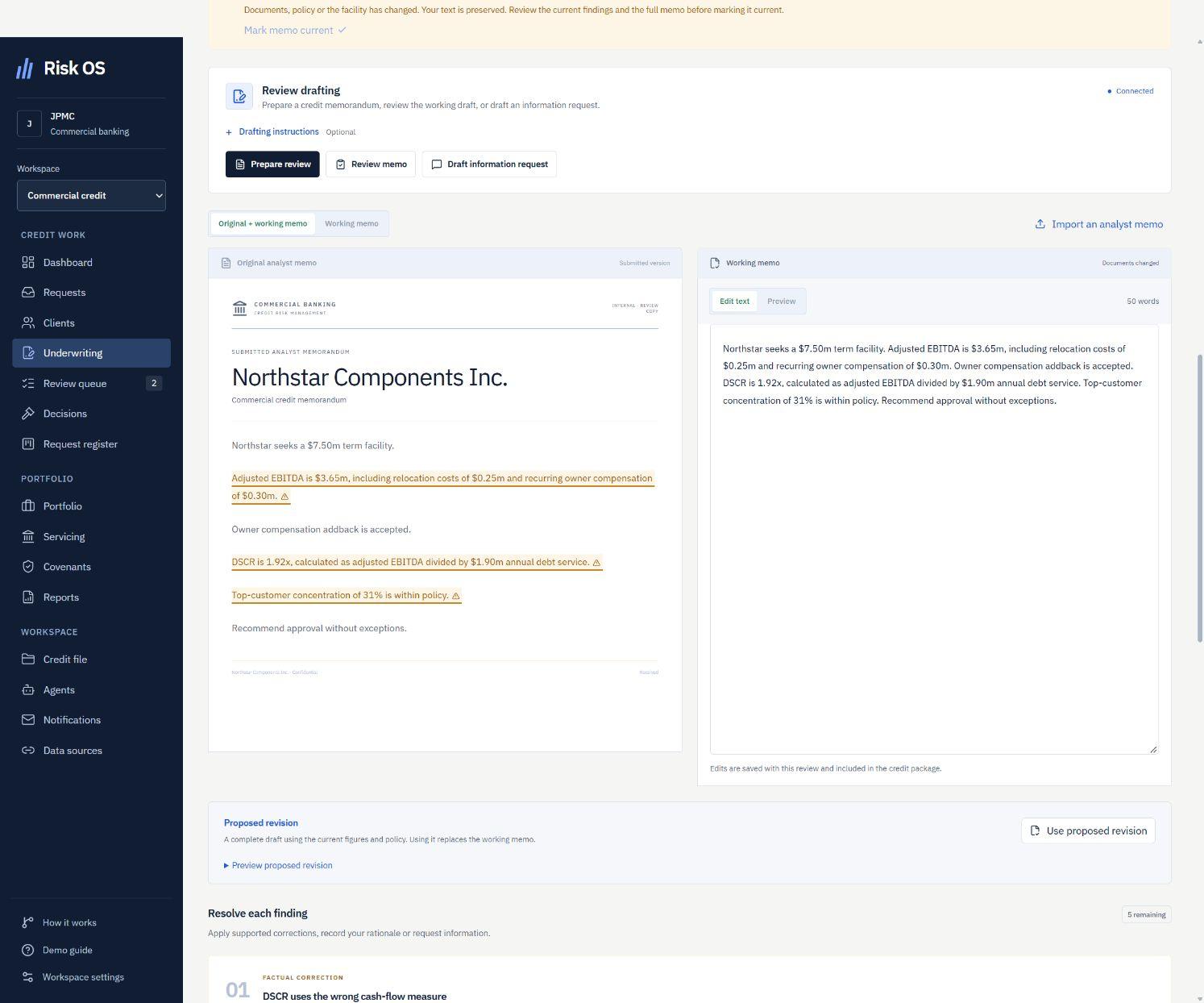
Task: Switch to the Working memo view tab
Action: click(351, 224)
